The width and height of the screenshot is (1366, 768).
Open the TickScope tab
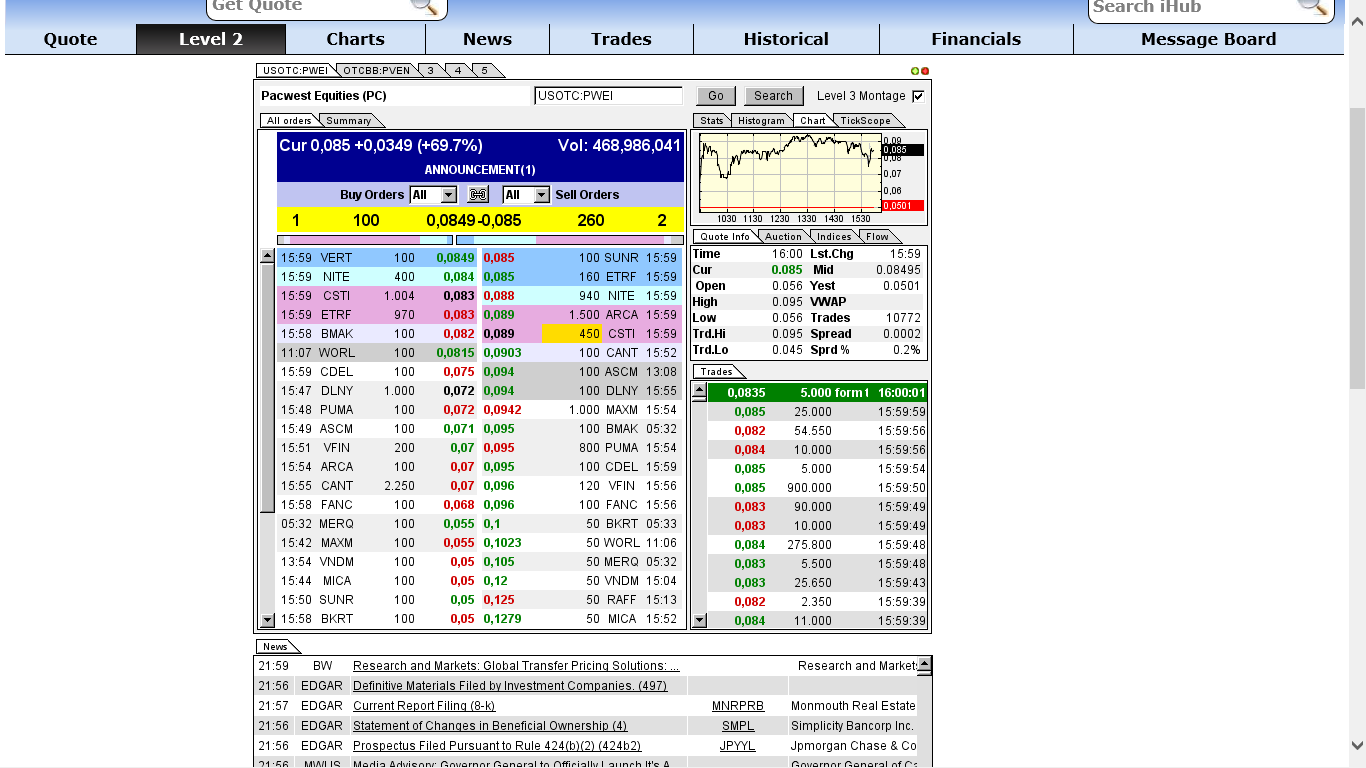point(865,120)
